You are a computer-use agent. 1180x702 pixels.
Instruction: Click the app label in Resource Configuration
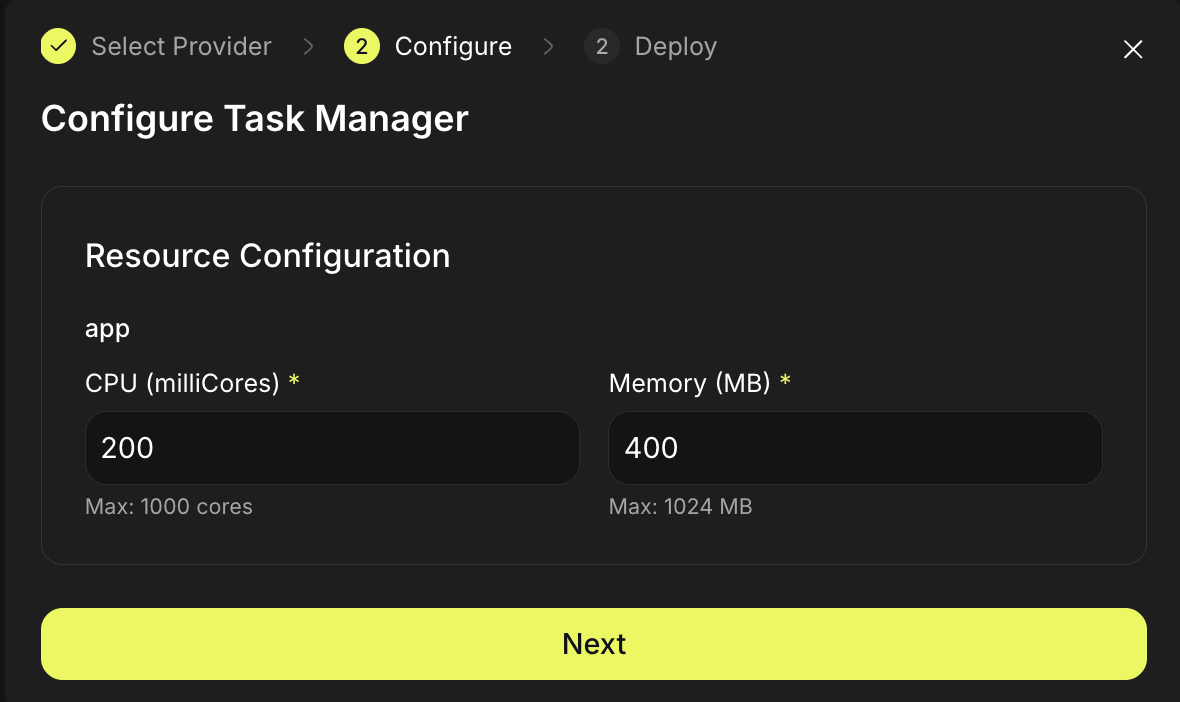[x=107, y=328]
